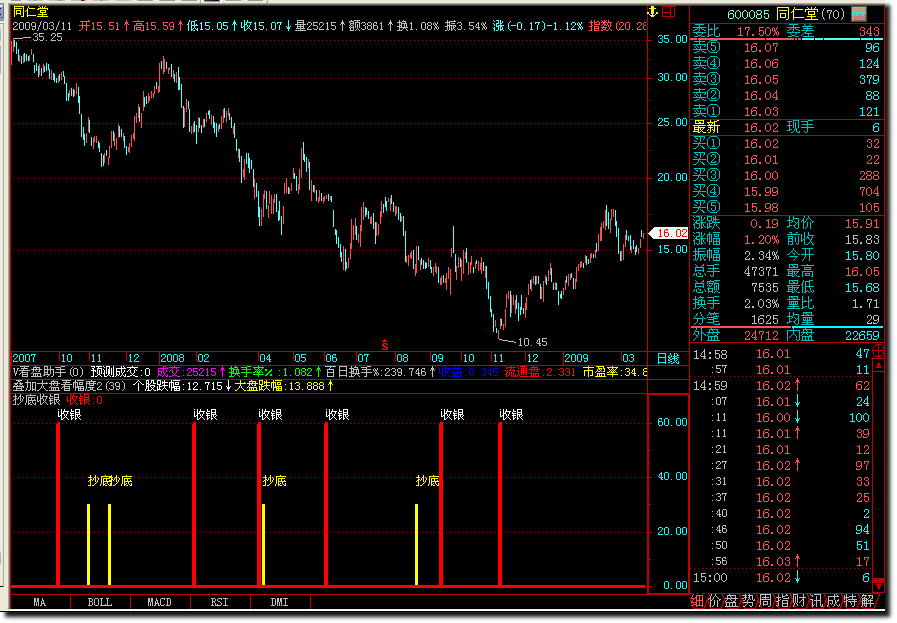Image resolution: width=897 pixels, height=623 pixels.
Task: Switch to the BOLL indicator tab
Action: click(100, 602)
